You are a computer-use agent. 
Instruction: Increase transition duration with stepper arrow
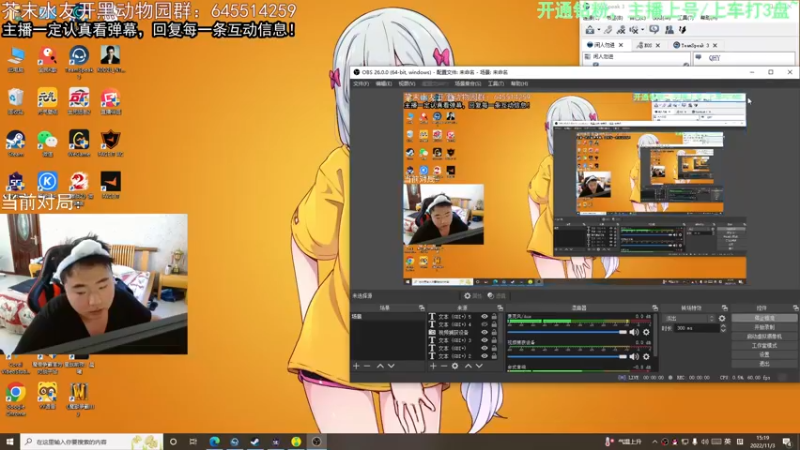coord(723,327)
